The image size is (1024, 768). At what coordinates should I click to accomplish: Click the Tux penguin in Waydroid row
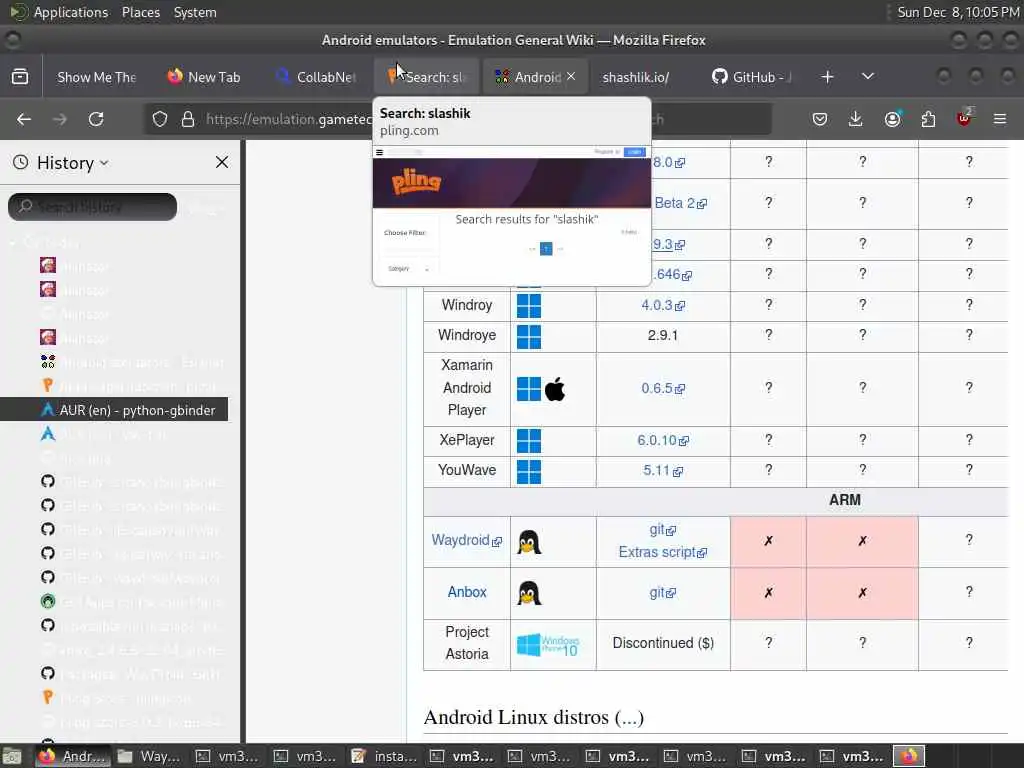(x=529, y=542)
